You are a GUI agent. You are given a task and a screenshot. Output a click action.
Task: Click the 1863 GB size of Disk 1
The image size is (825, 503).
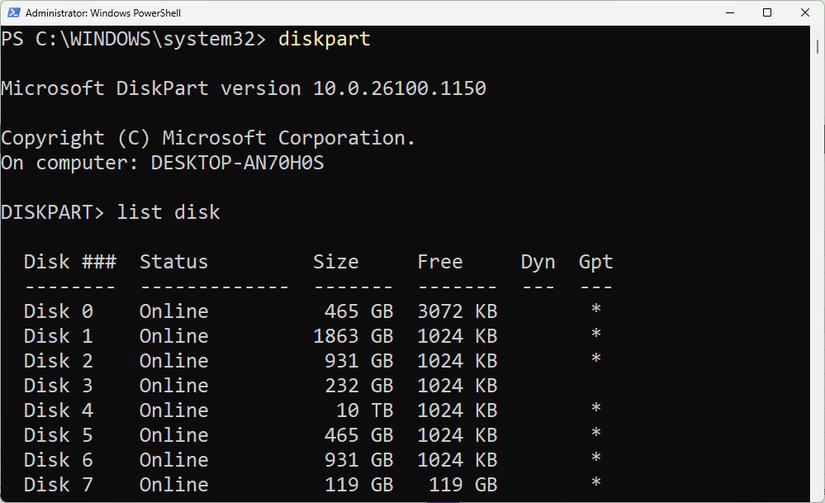352,335
